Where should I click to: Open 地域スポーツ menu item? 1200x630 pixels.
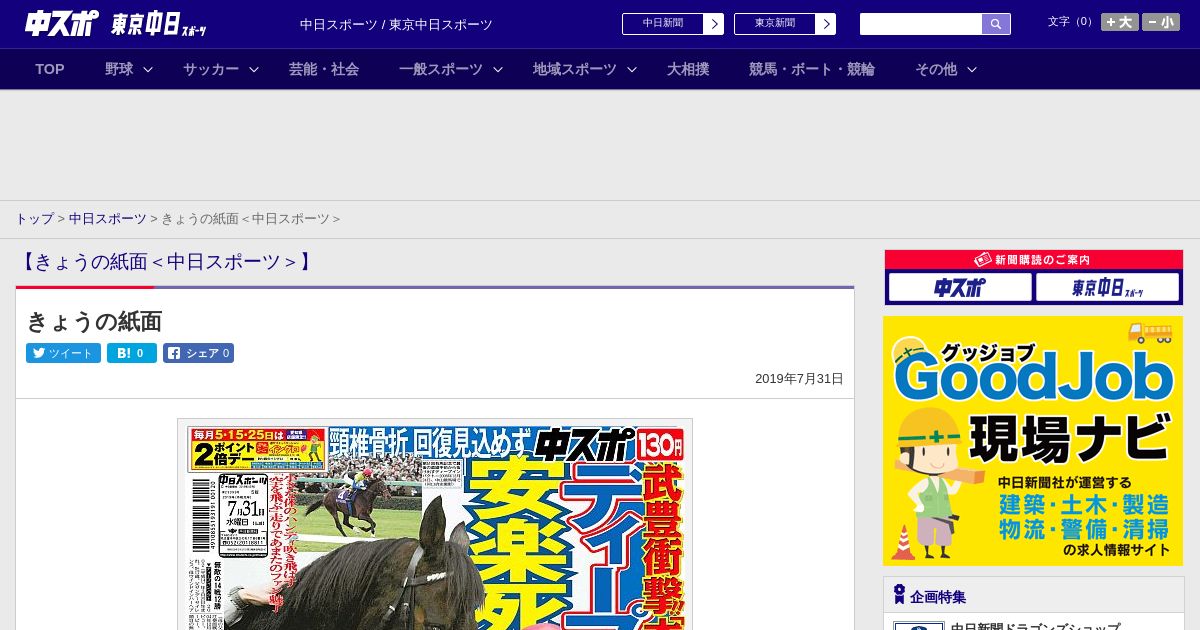[x=575, y=69]
